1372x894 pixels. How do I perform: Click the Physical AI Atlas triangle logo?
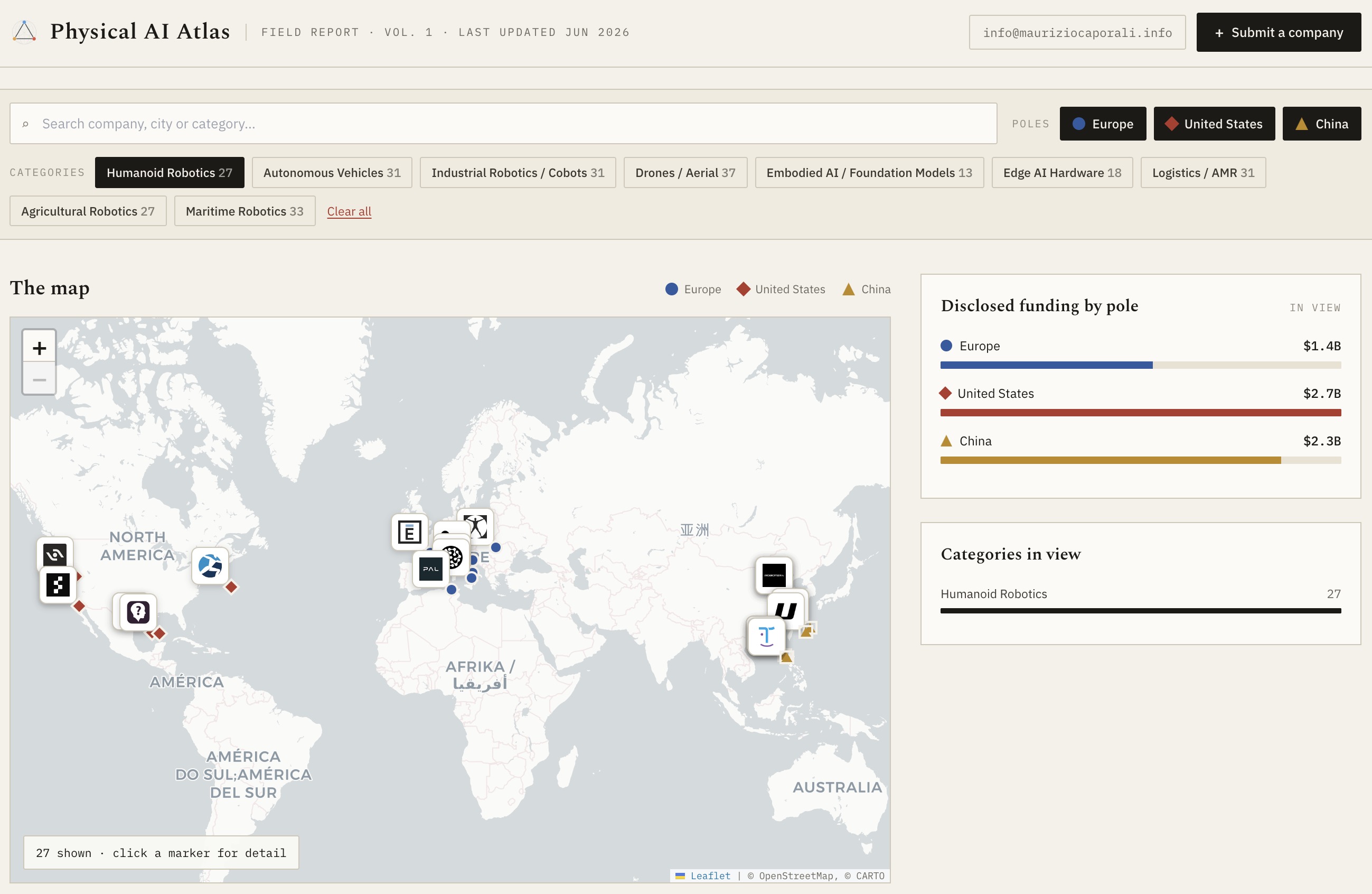pyautogui.click(x=24, y=32)
